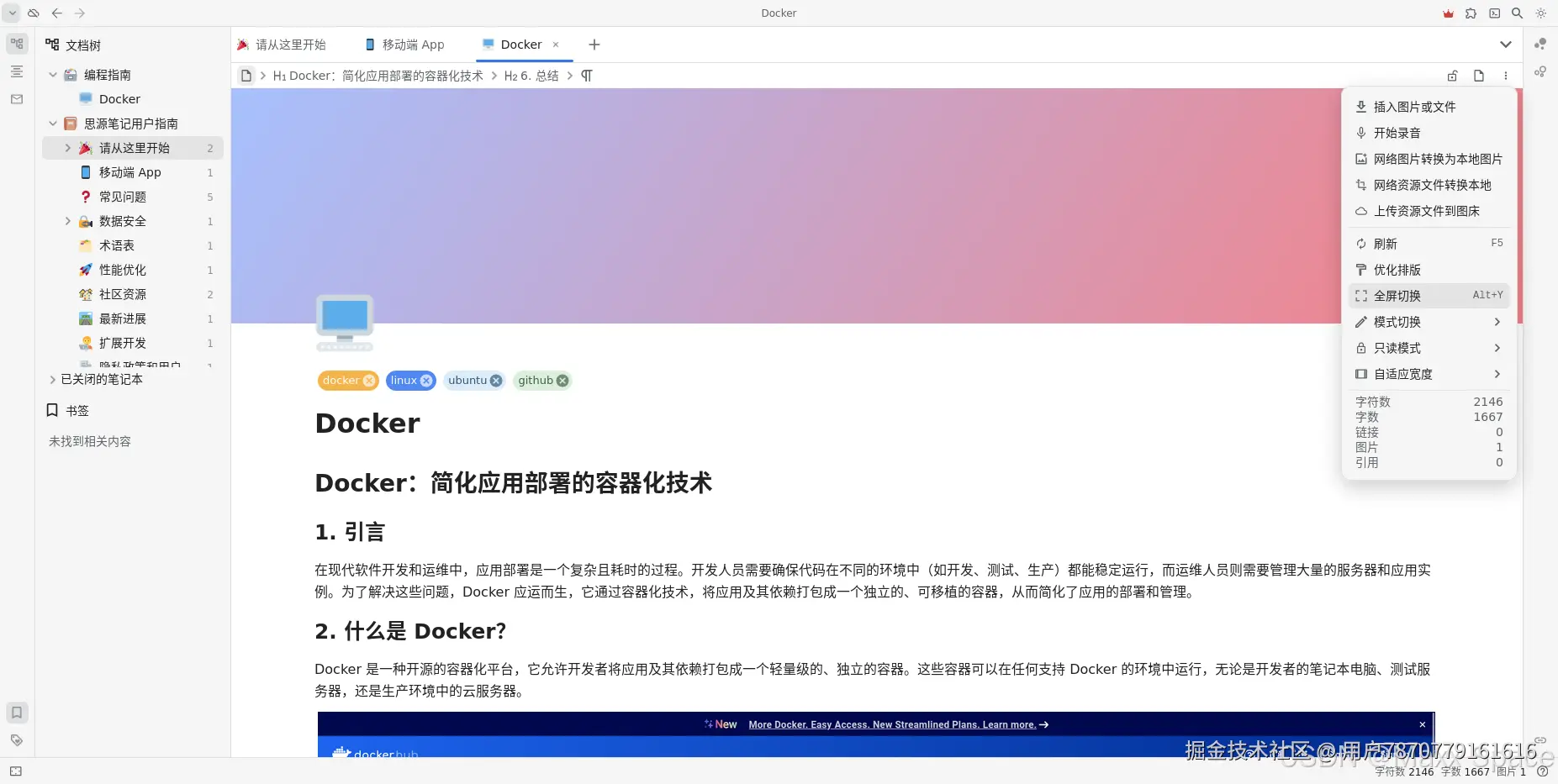This screenshot has width=1558, height=784.
Task: Collapse the 思源笔记用户指南 notebook
Action: (53, 124)
